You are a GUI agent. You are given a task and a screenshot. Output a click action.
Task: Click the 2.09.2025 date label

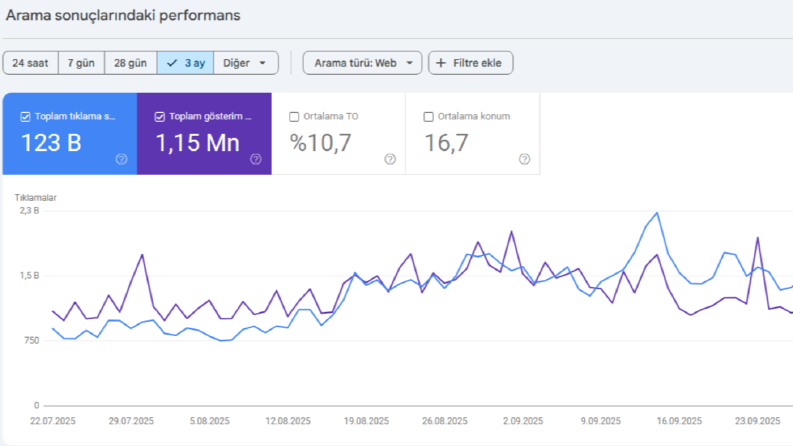[523, 421]
